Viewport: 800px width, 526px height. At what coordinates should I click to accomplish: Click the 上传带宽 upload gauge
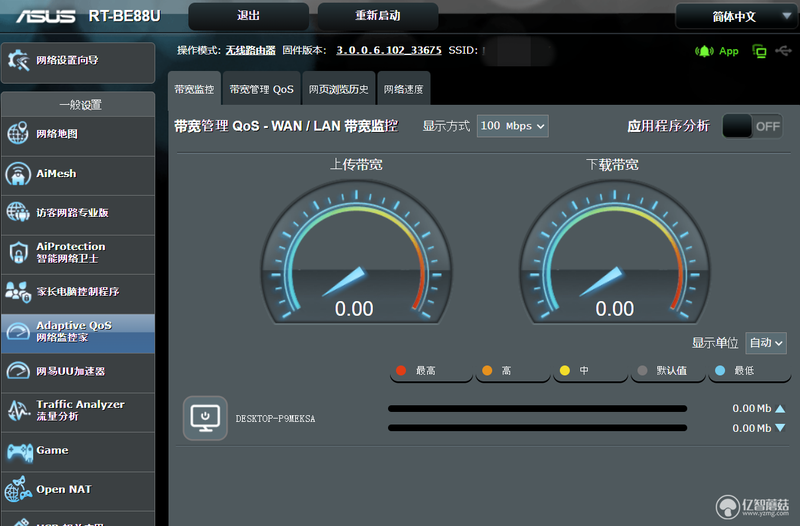coord(356,252)
